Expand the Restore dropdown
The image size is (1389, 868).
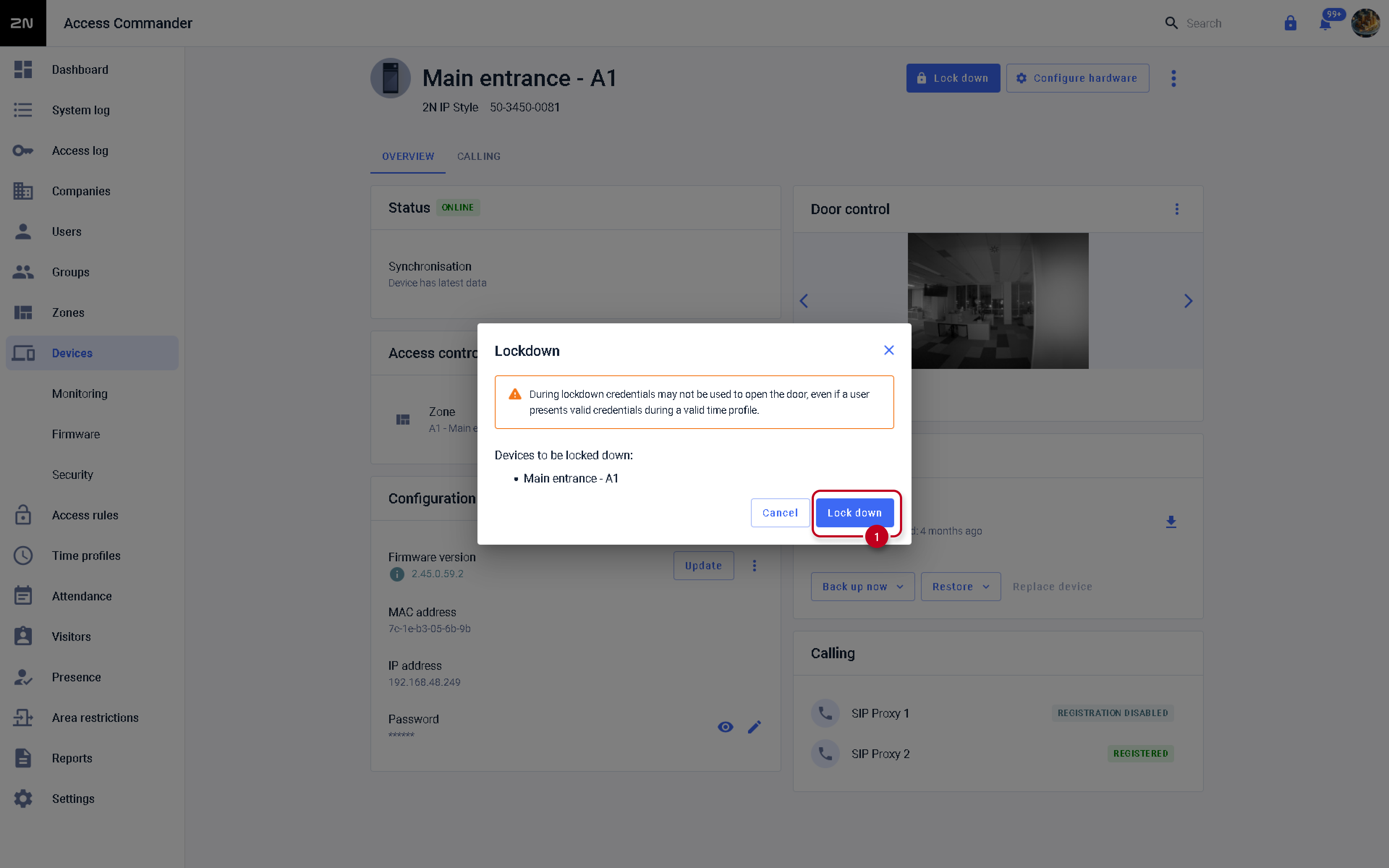961,586
